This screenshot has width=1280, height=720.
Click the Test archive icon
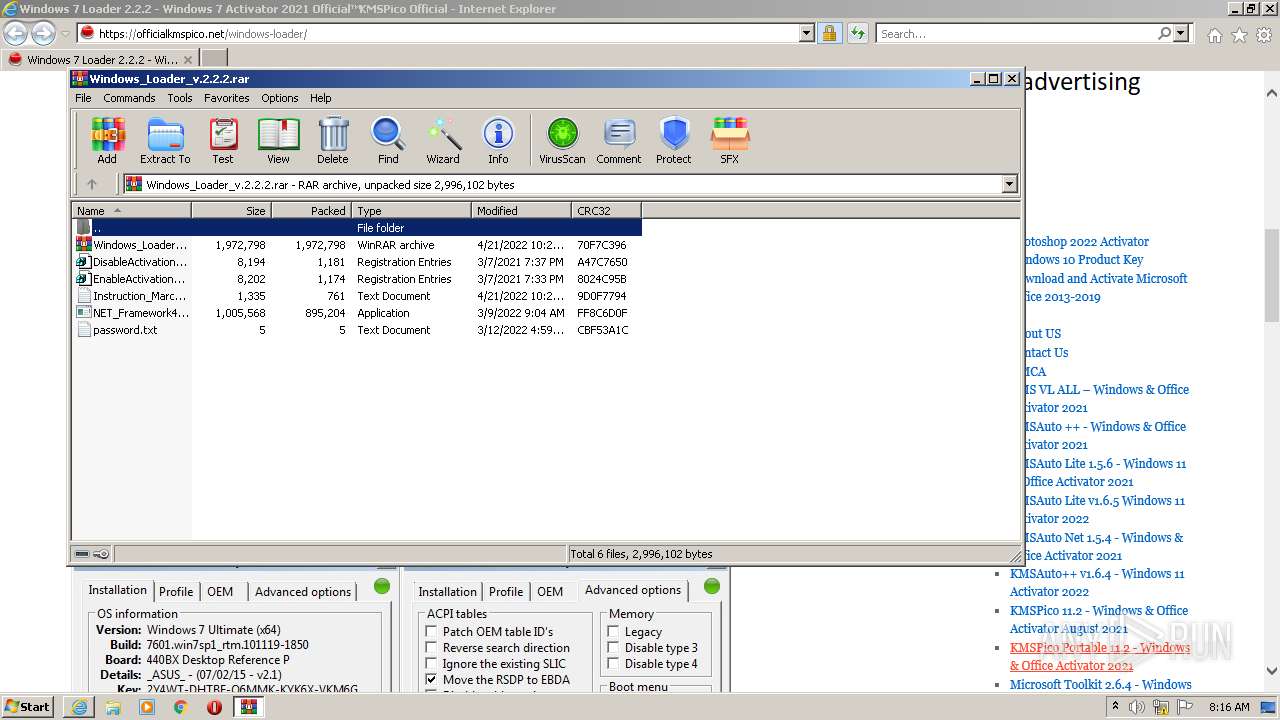223,140
